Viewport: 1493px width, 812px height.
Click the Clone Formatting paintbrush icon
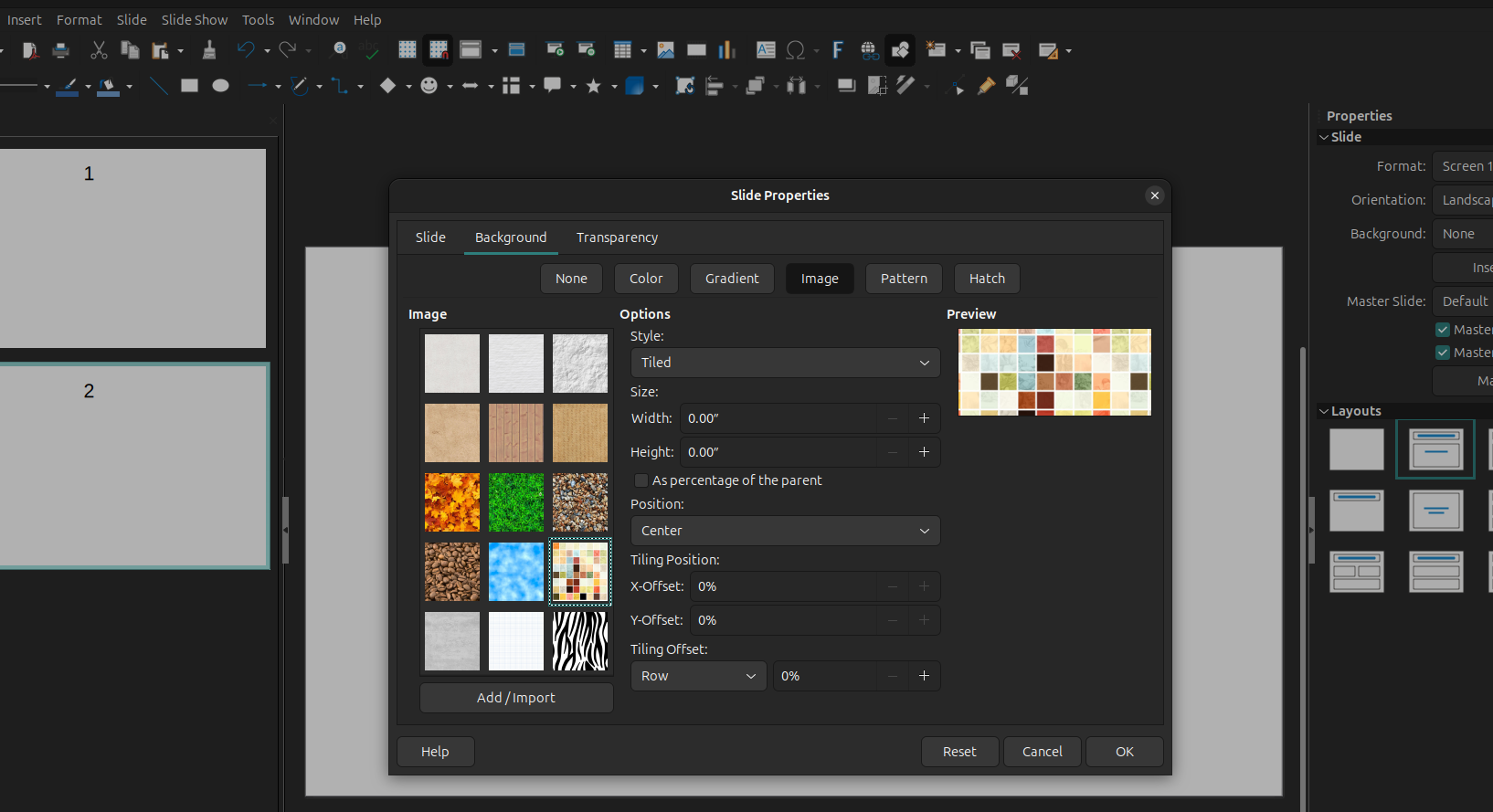coord(209,50)
